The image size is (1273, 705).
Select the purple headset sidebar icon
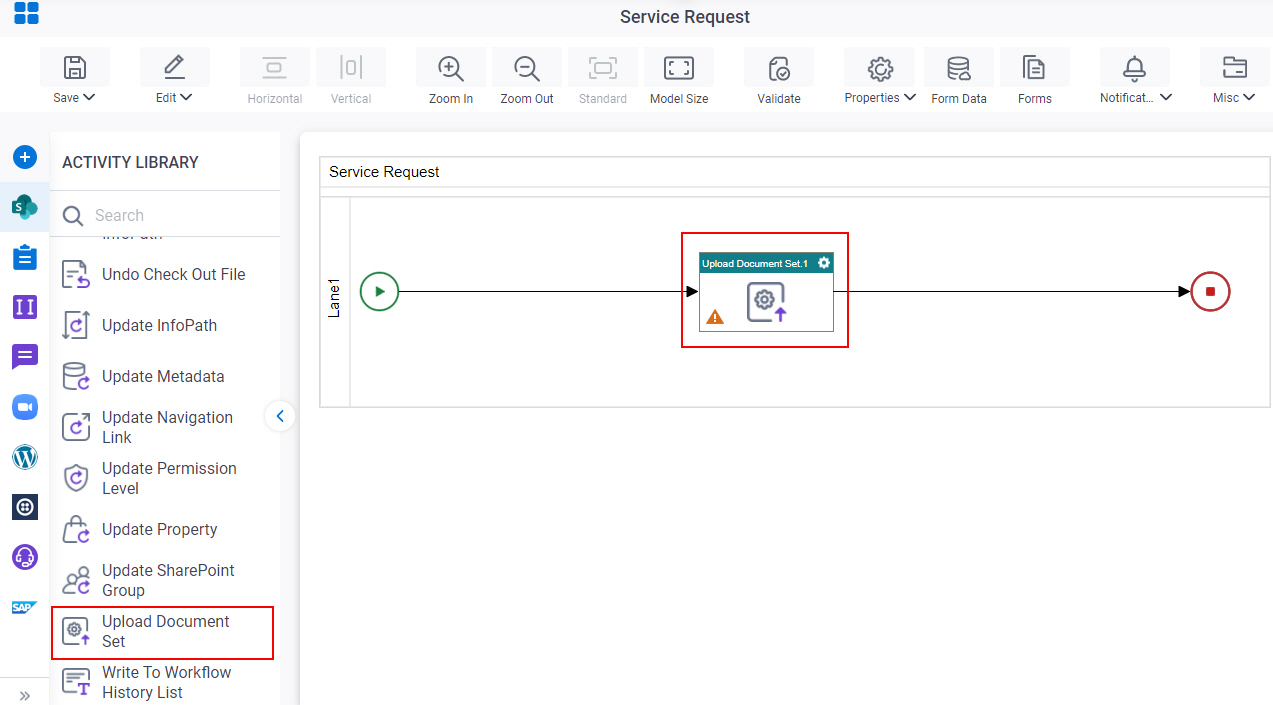pos(25,557)
